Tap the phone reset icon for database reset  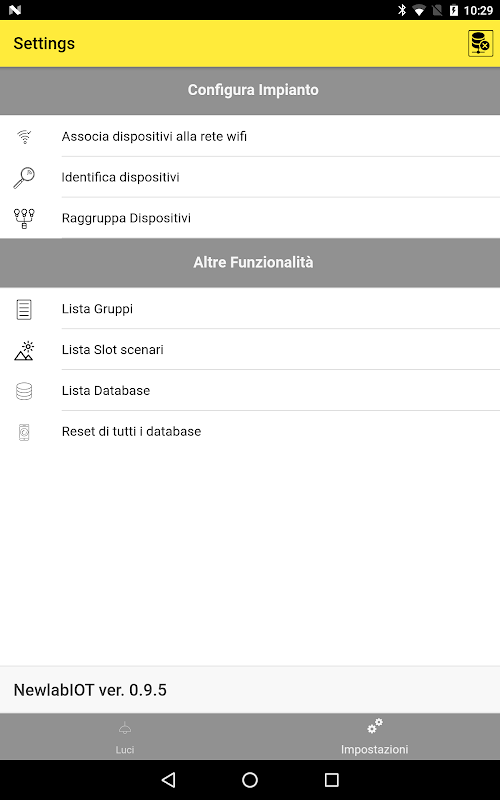(x=24, y=432)
